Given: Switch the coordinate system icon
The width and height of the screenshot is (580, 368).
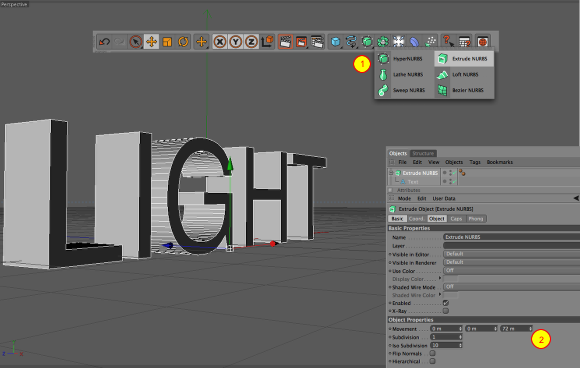Looking at the screenshot, I should [x=267, y=42].
